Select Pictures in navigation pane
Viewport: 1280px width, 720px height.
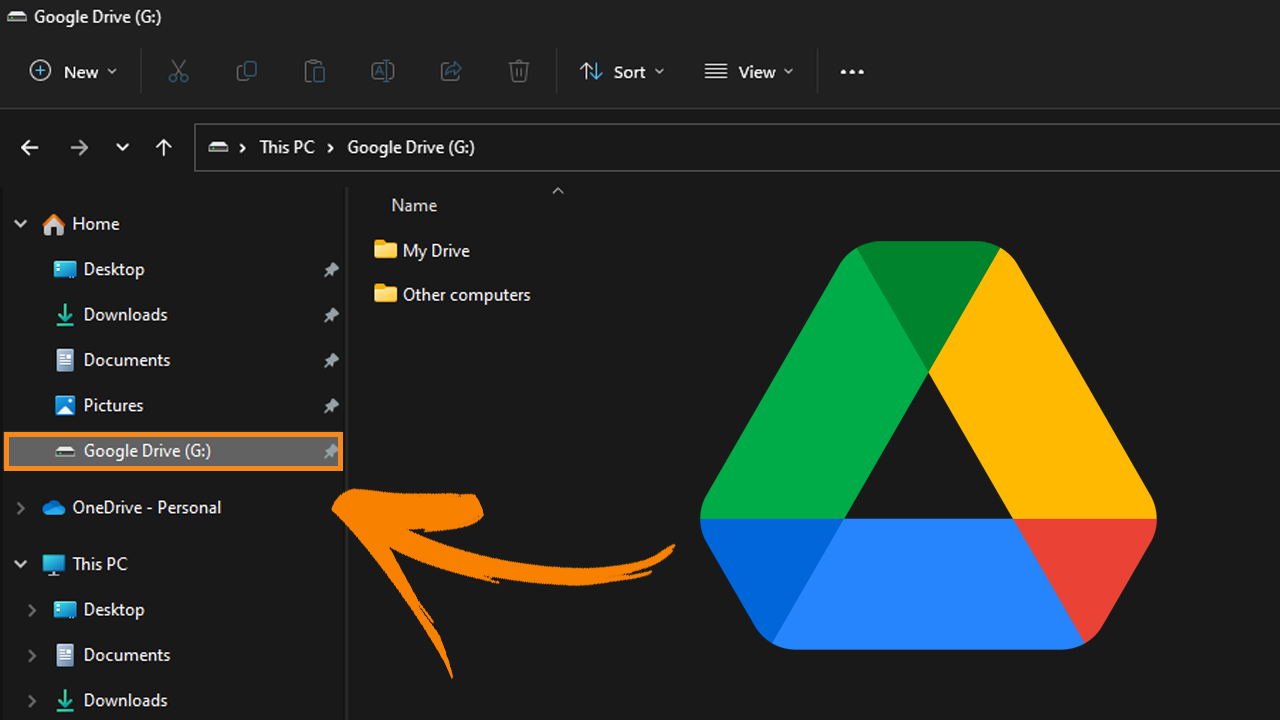(113, 405)
